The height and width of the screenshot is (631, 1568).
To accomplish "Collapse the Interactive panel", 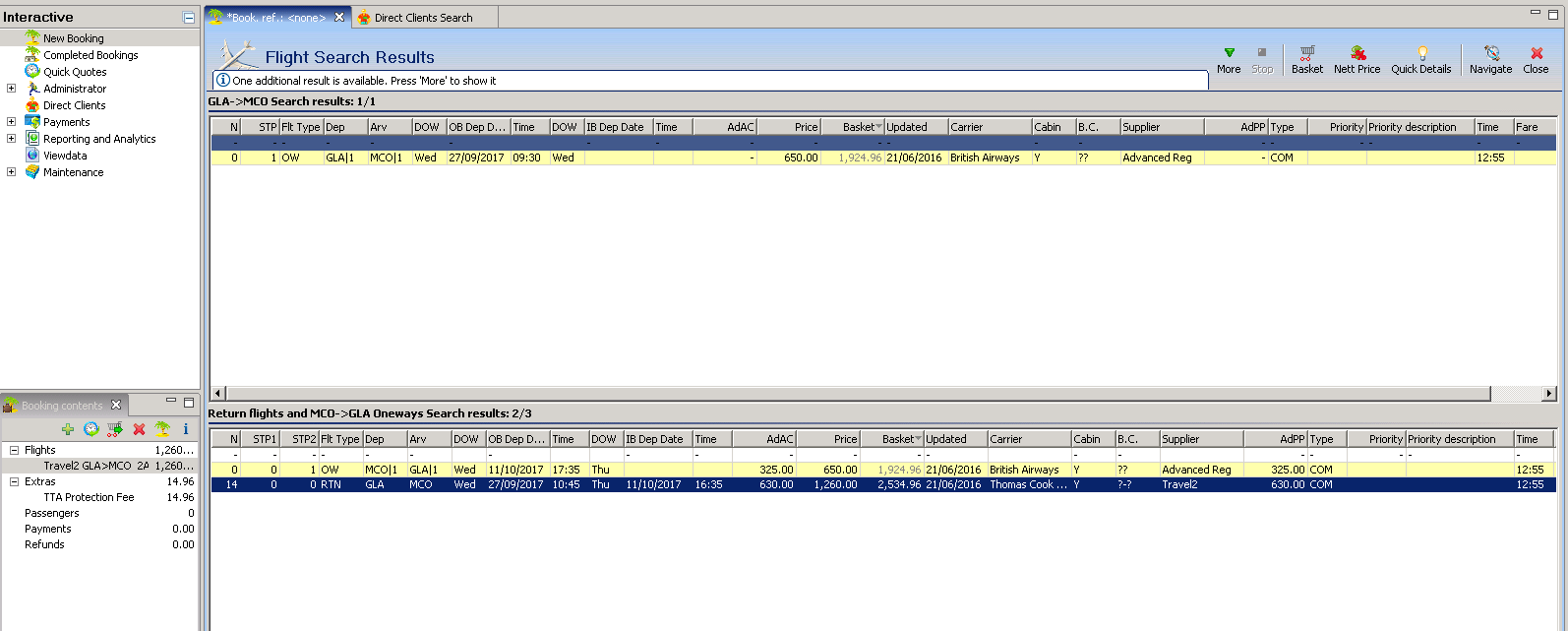I will tap(189, 18).
